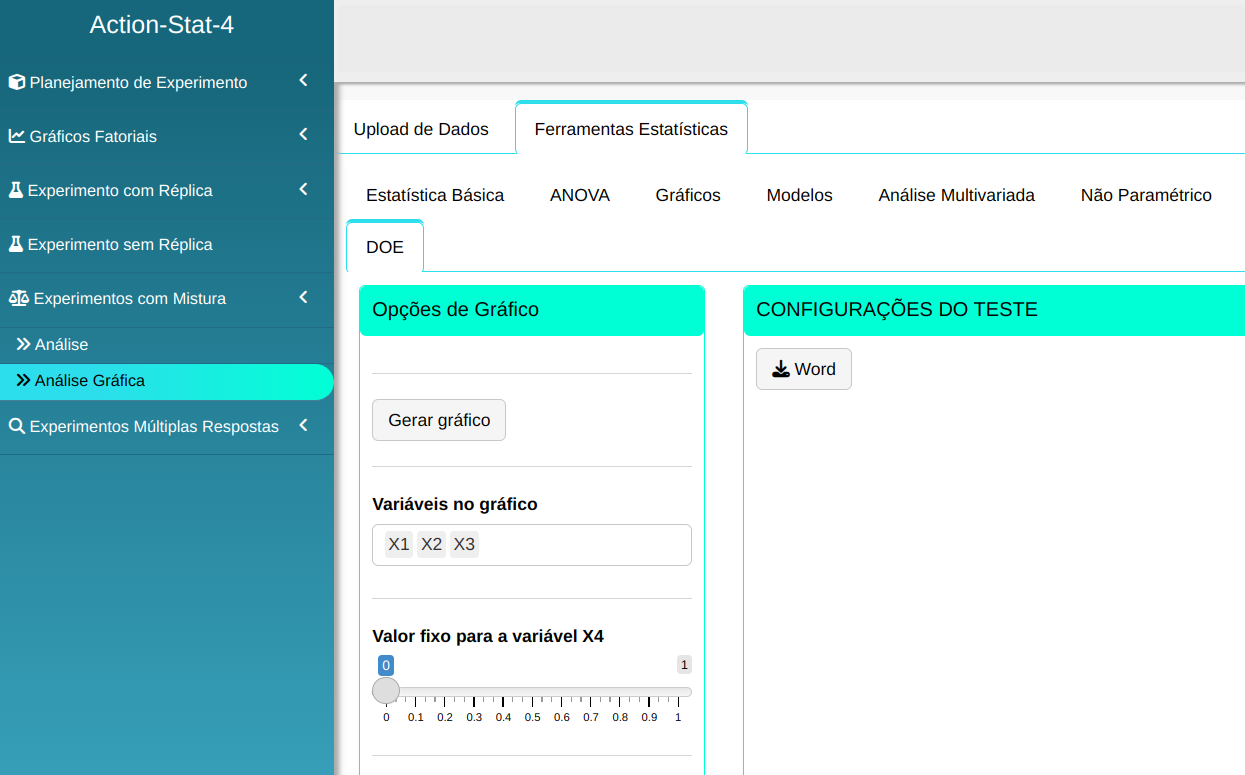Screen dimensions: 1245x775
Task: Open the Análise submenu link
Action: [61, 344]
